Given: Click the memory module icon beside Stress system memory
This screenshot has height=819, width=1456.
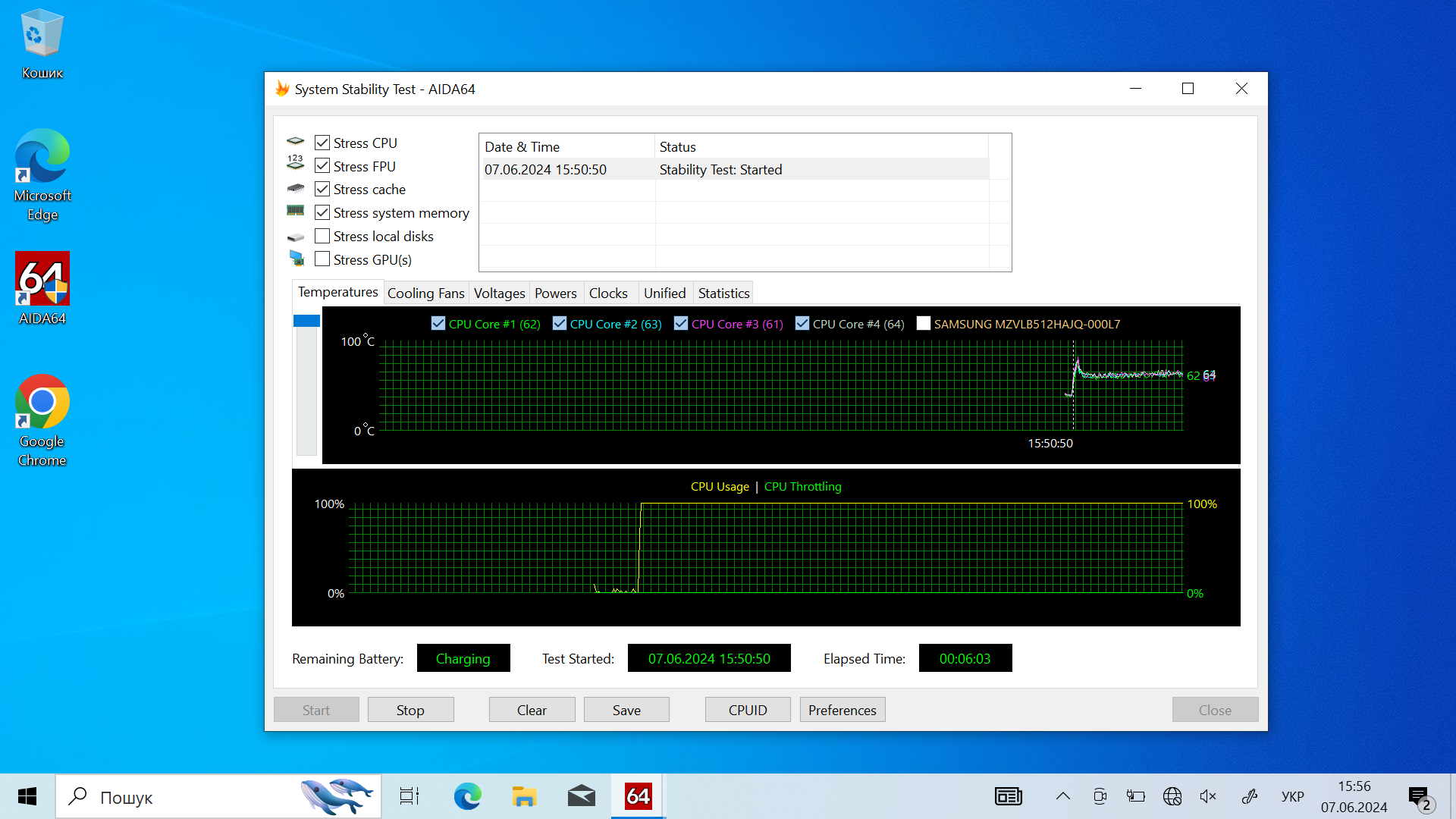Looking at the screenshot, I should click(296, 211).
